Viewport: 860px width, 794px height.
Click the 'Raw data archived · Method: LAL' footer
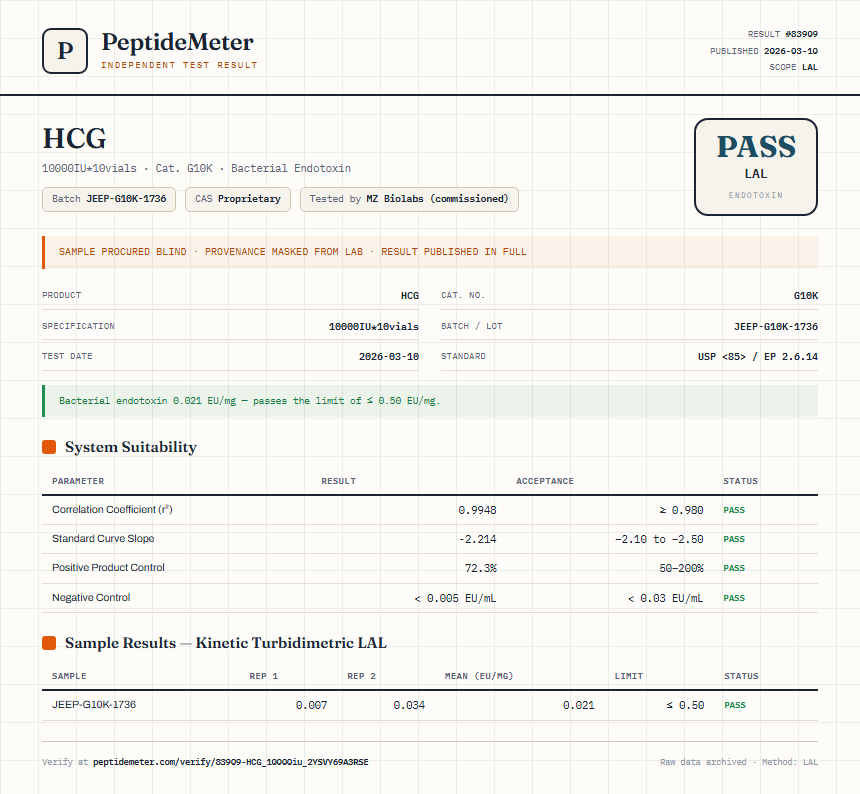(x=739, y=762)
